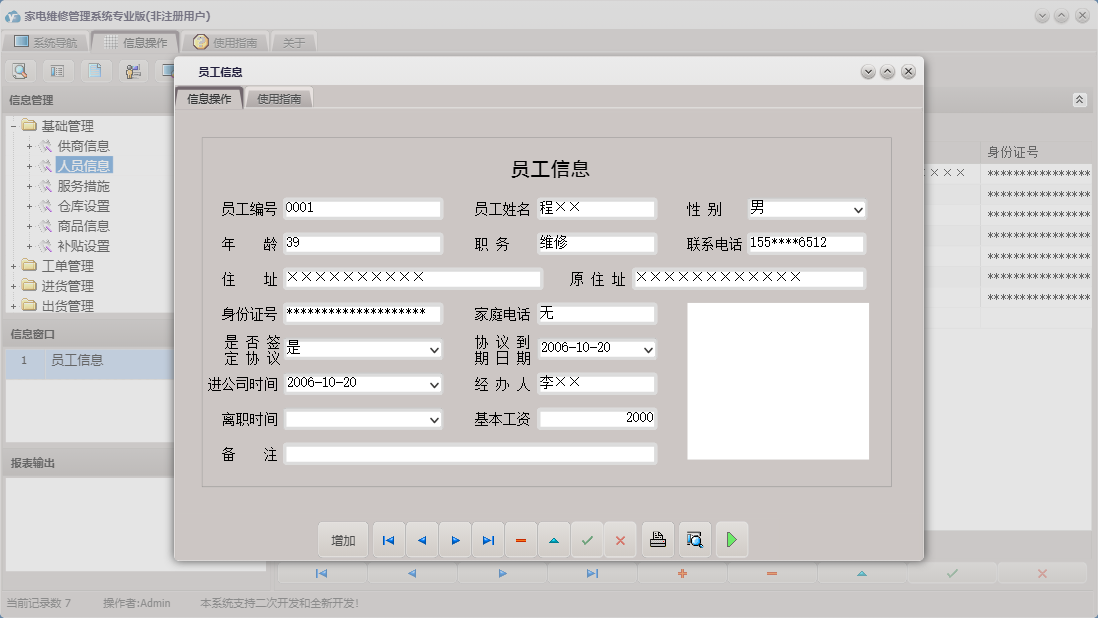Switch to the 使用指南 tab in the dialog
This screenshot has height=618, width=1098.
(x=279, y=99)
